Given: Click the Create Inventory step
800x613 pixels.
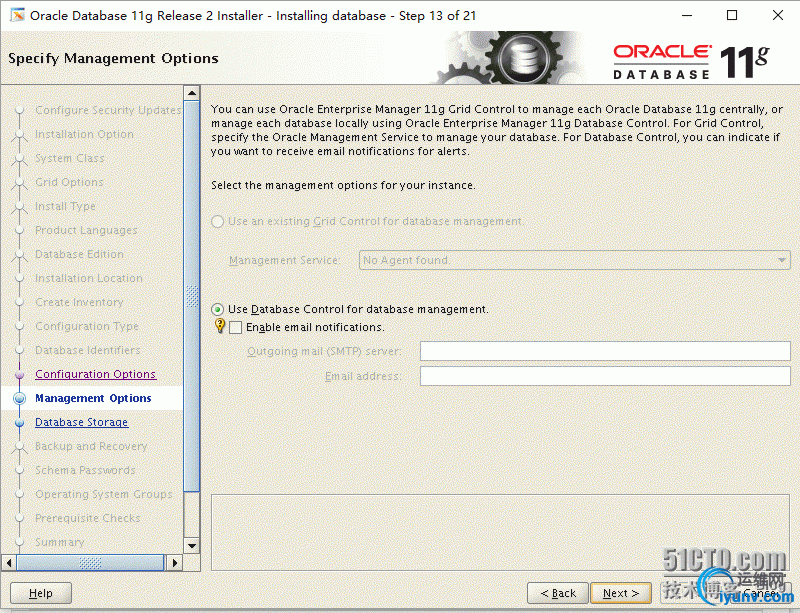Looking at the screenshot, I should [x=79, y=302].
